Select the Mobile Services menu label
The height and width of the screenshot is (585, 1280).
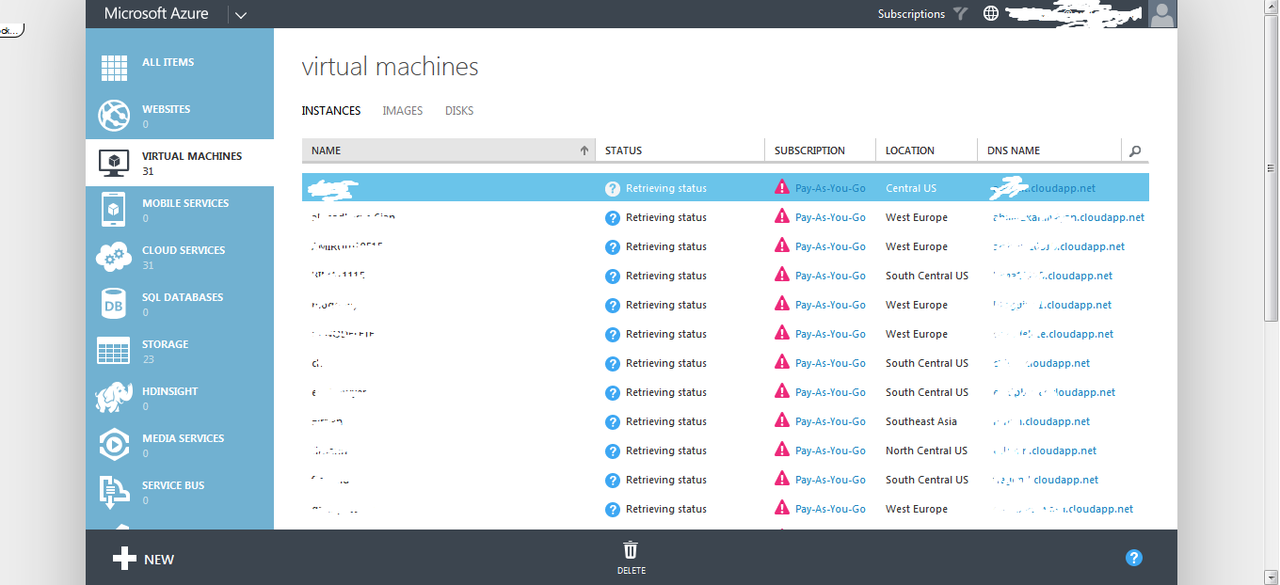(186, 203)
